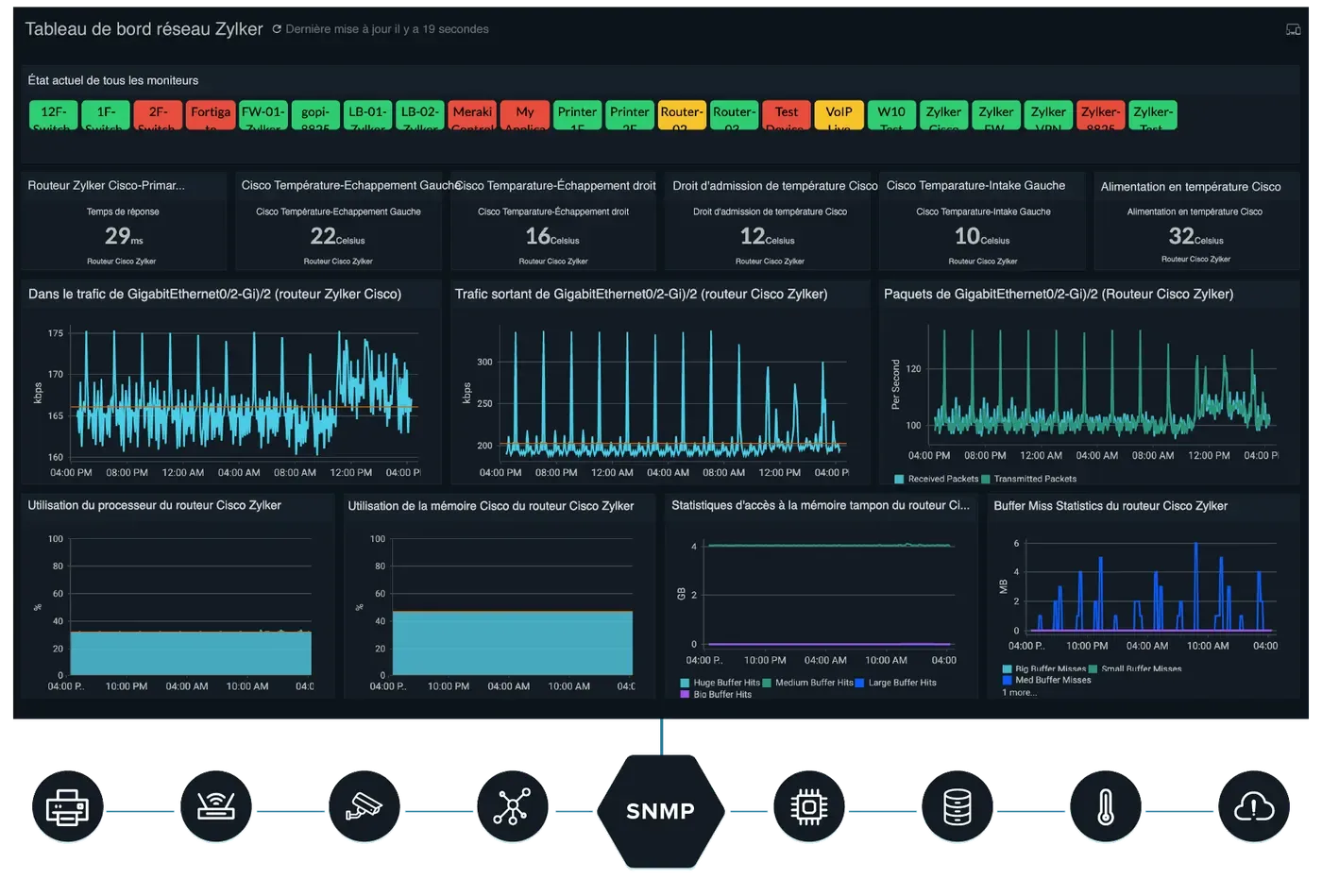Click the 29 ms response time value
Viewport: 1322px width, 896px height.
point(124,236)
